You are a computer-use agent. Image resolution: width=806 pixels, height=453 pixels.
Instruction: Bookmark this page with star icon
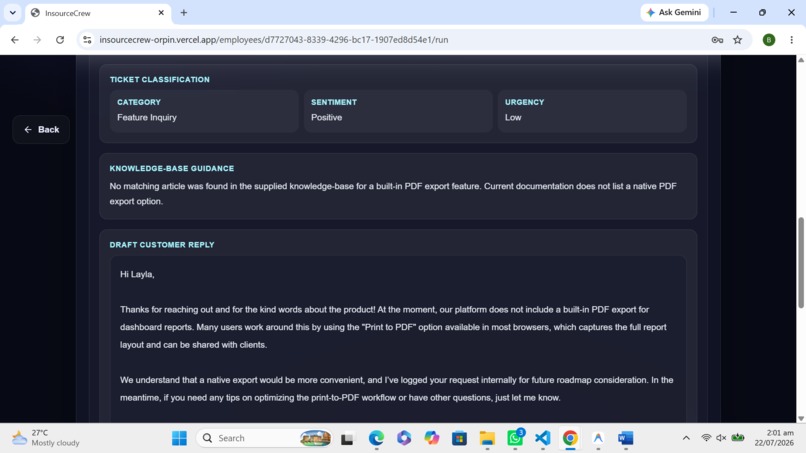(738, 40)
